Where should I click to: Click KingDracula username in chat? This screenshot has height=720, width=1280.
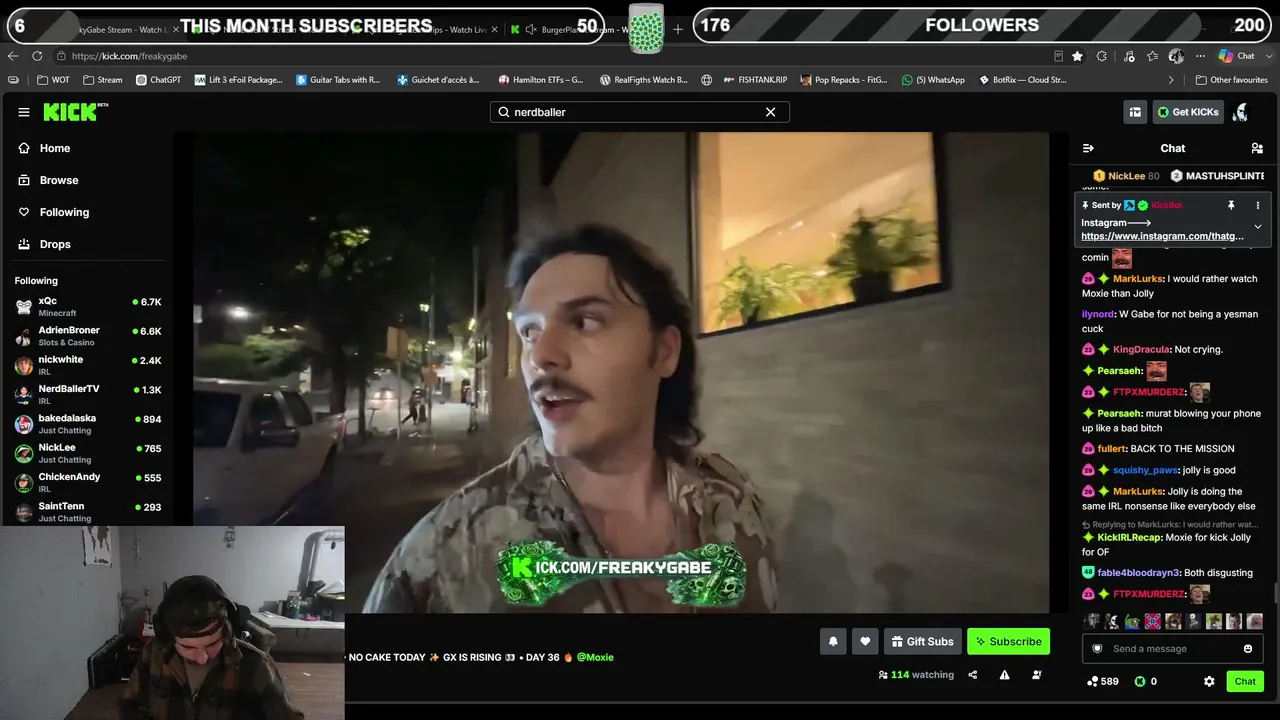[x=1141, y=349]
